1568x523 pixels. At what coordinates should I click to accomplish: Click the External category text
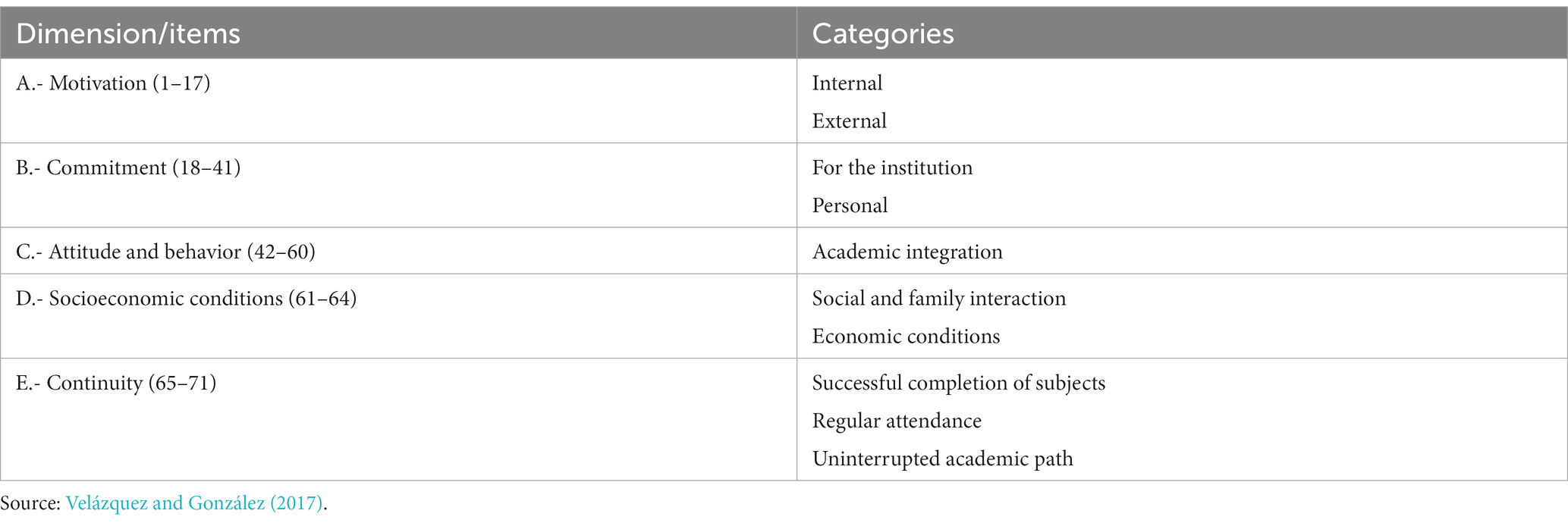pos(850,121)
